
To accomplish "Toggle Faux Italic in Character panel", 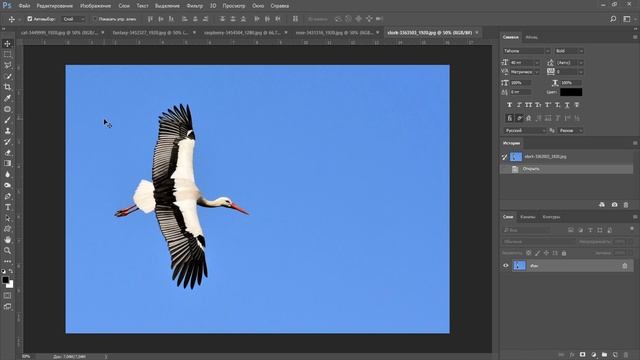I will (519, 105).
